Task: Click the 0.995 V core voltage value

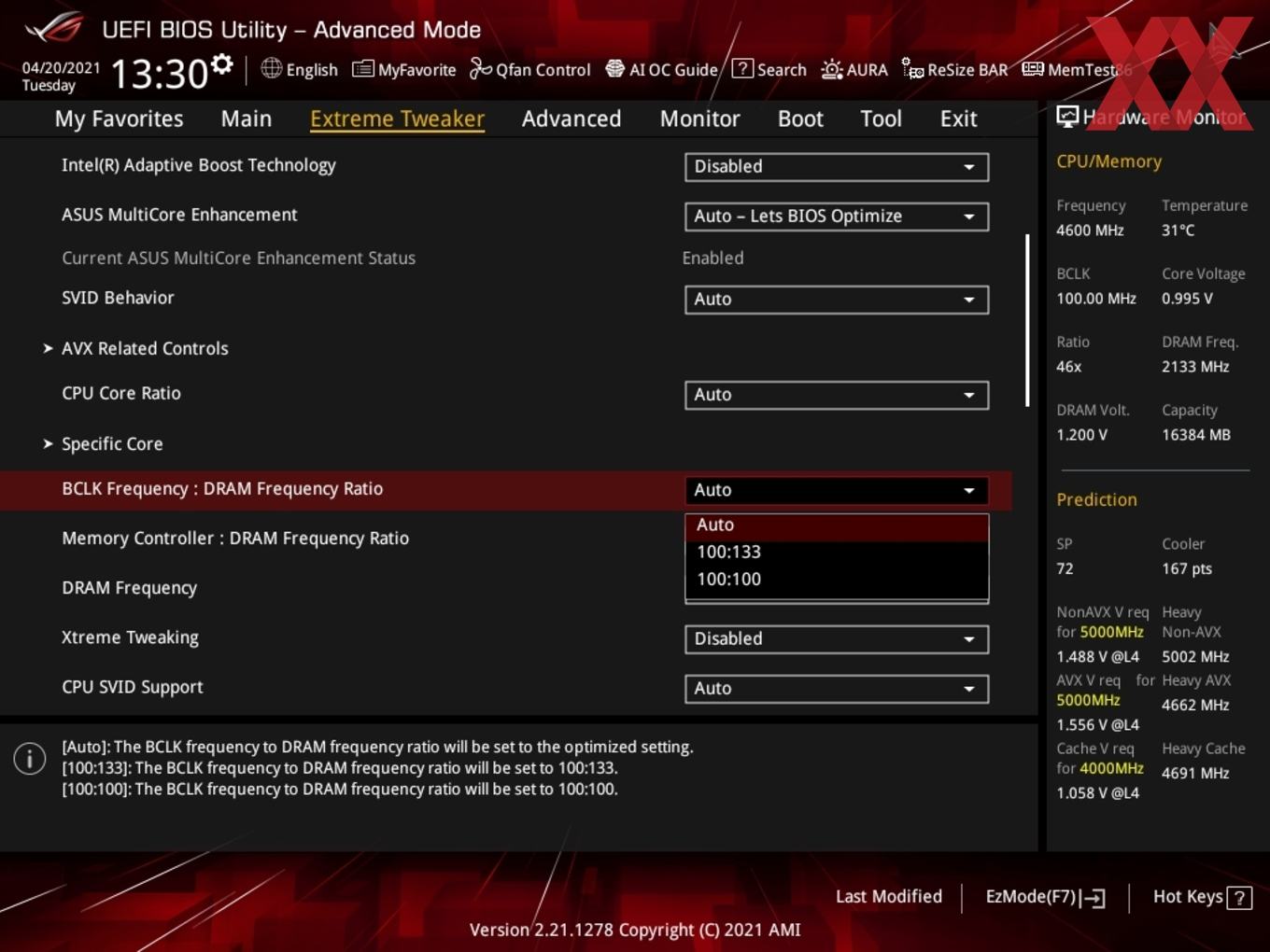Action: (x=1187, y=299)
